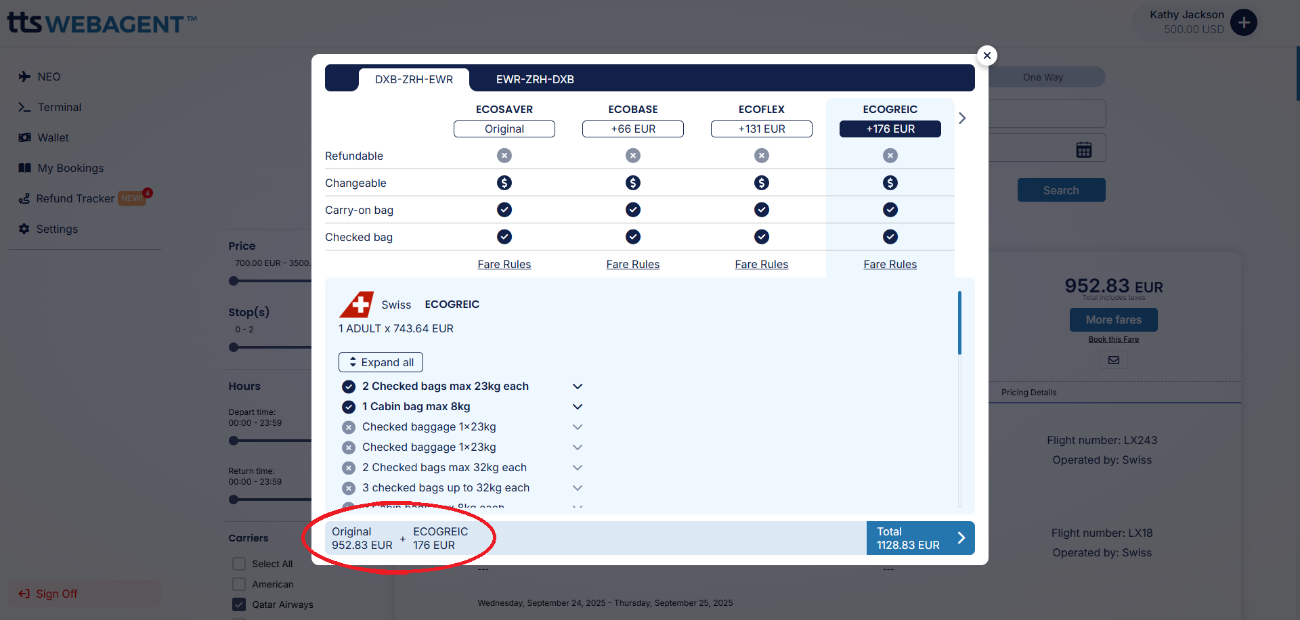The width and height of the screenshot is (1300, 620).
Task: Select ECOGREIC +176 EUR fare
Action: [890, 129]
